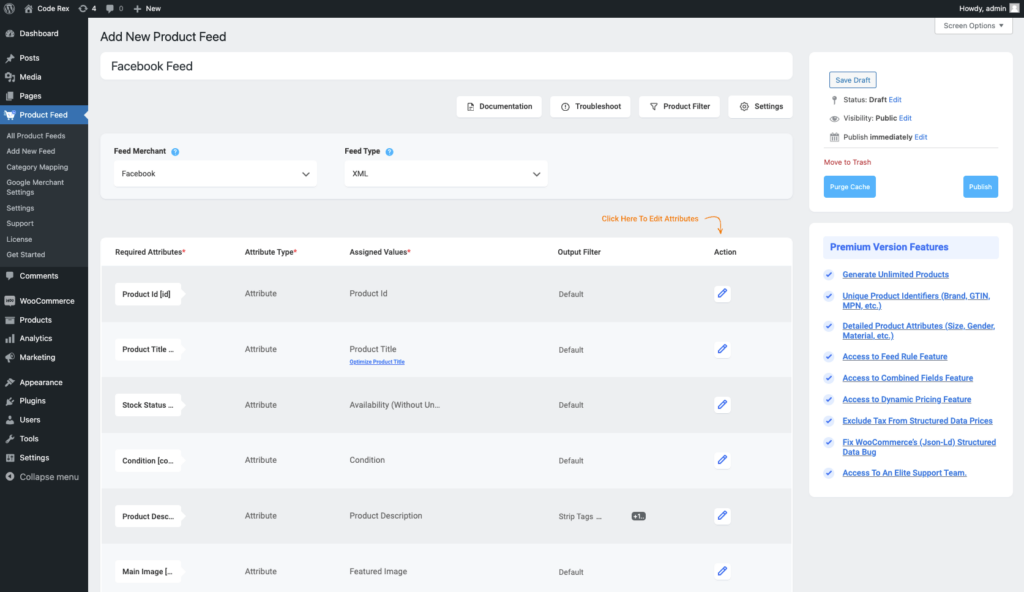Image resolution: width=1024 pixels, height=592 pixels.
Task: Open Access To An Elite Support Team link
Action: pyautogui.click(x=904, y=473)
